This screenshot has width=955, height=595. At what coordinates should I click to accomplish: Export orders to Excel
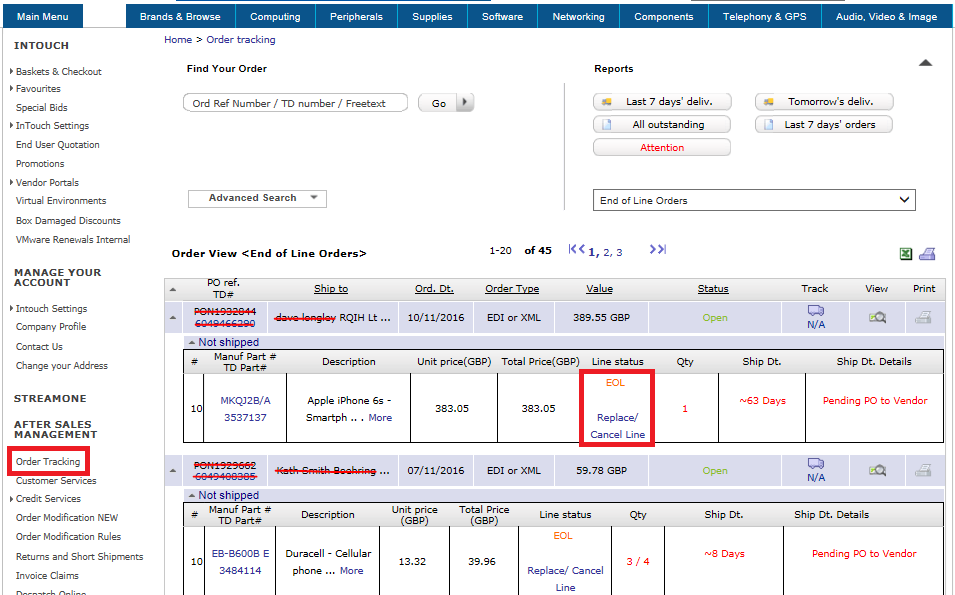905,254
